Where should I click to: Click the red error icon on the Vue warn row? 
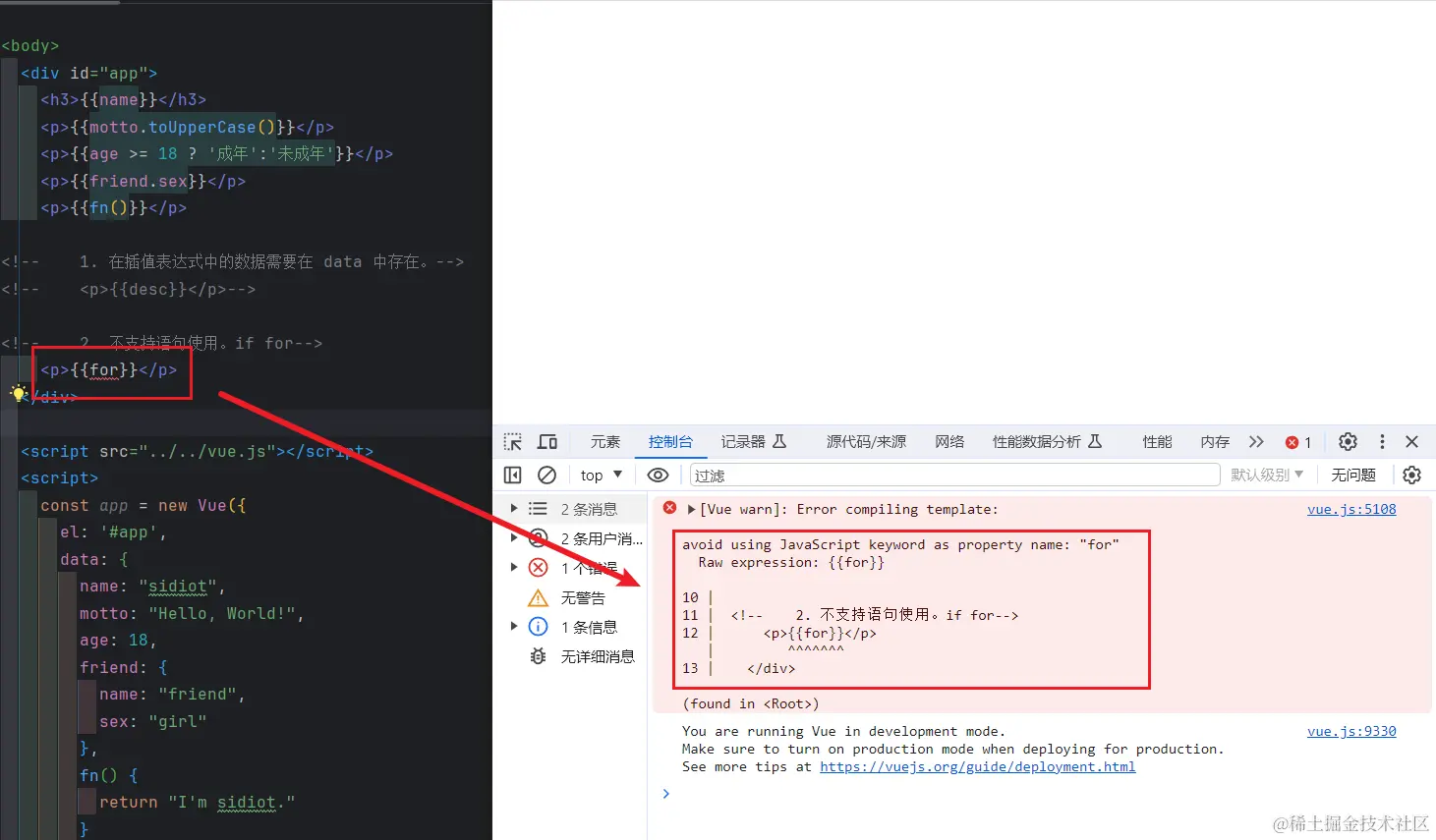[x=669, y=508]
